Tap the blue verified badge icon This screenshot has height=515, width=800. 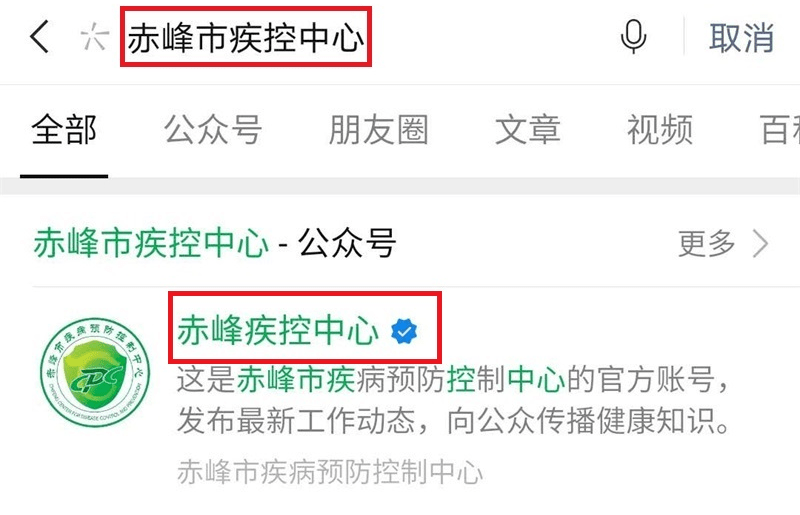point(404,331)
